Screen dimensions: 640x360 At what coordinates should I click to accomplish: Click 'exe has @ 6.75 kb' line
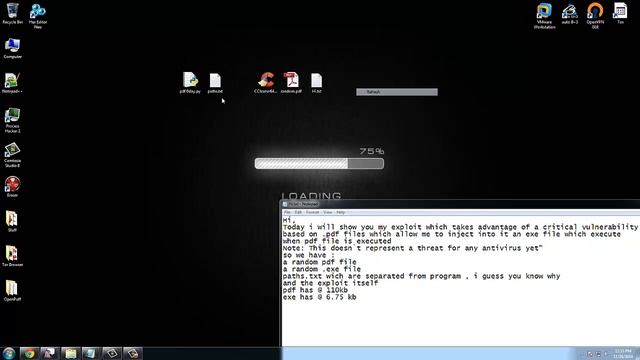point(319,297)
